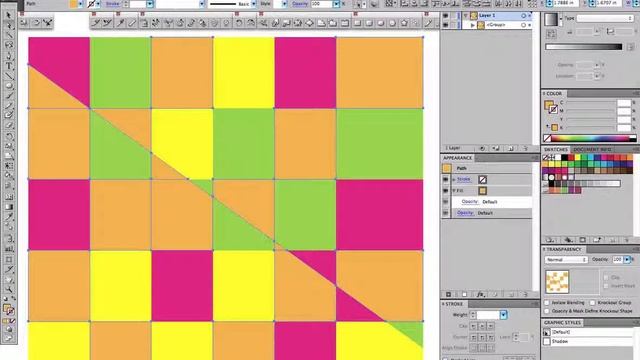This screenshot has width=640, height=360.
Task: Toggle Fill visibility in Appearance panel
Action: (445, 191)
